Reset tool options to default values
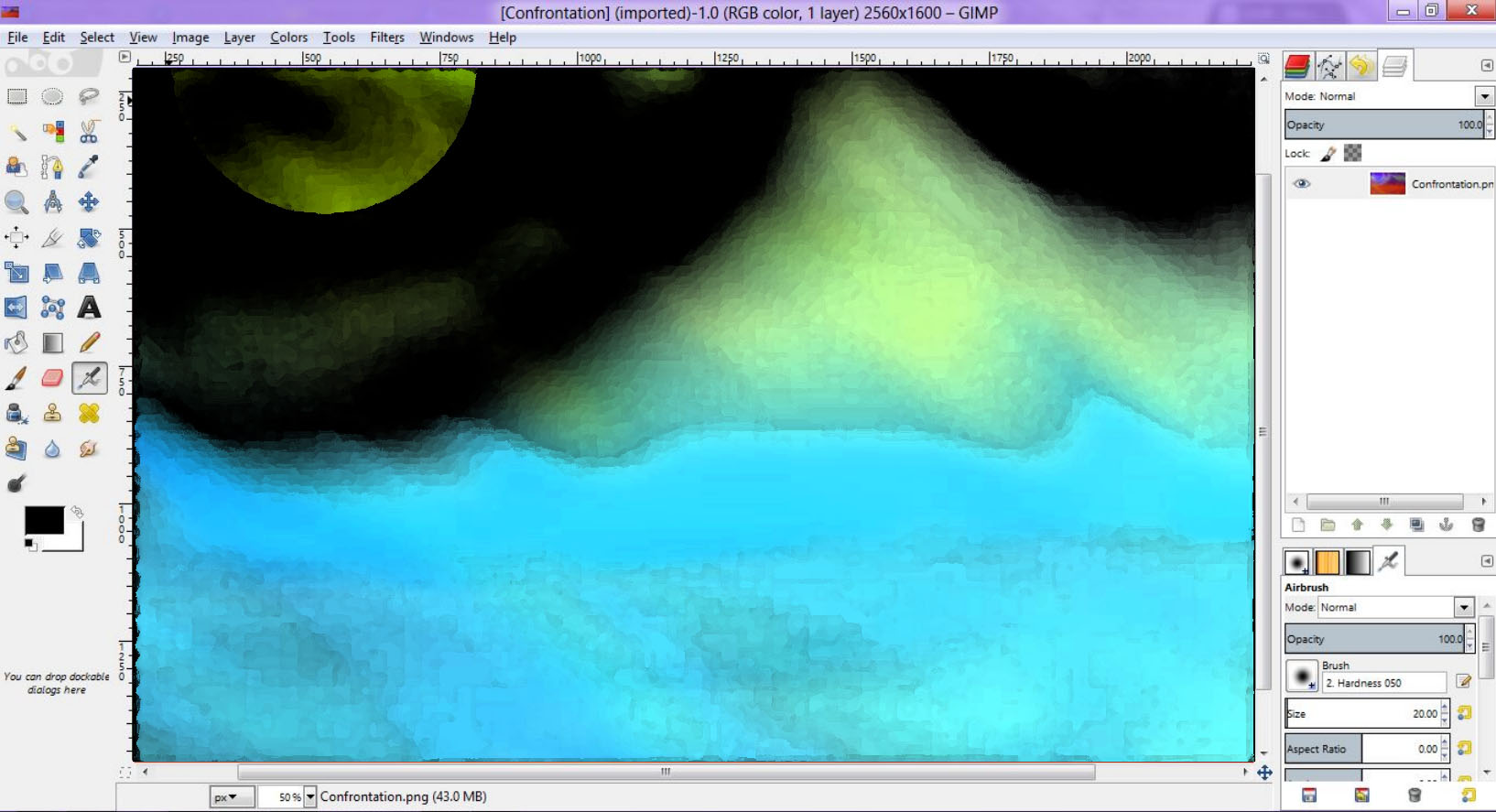Screen dimensions: 1496x812 [1469, 796]
